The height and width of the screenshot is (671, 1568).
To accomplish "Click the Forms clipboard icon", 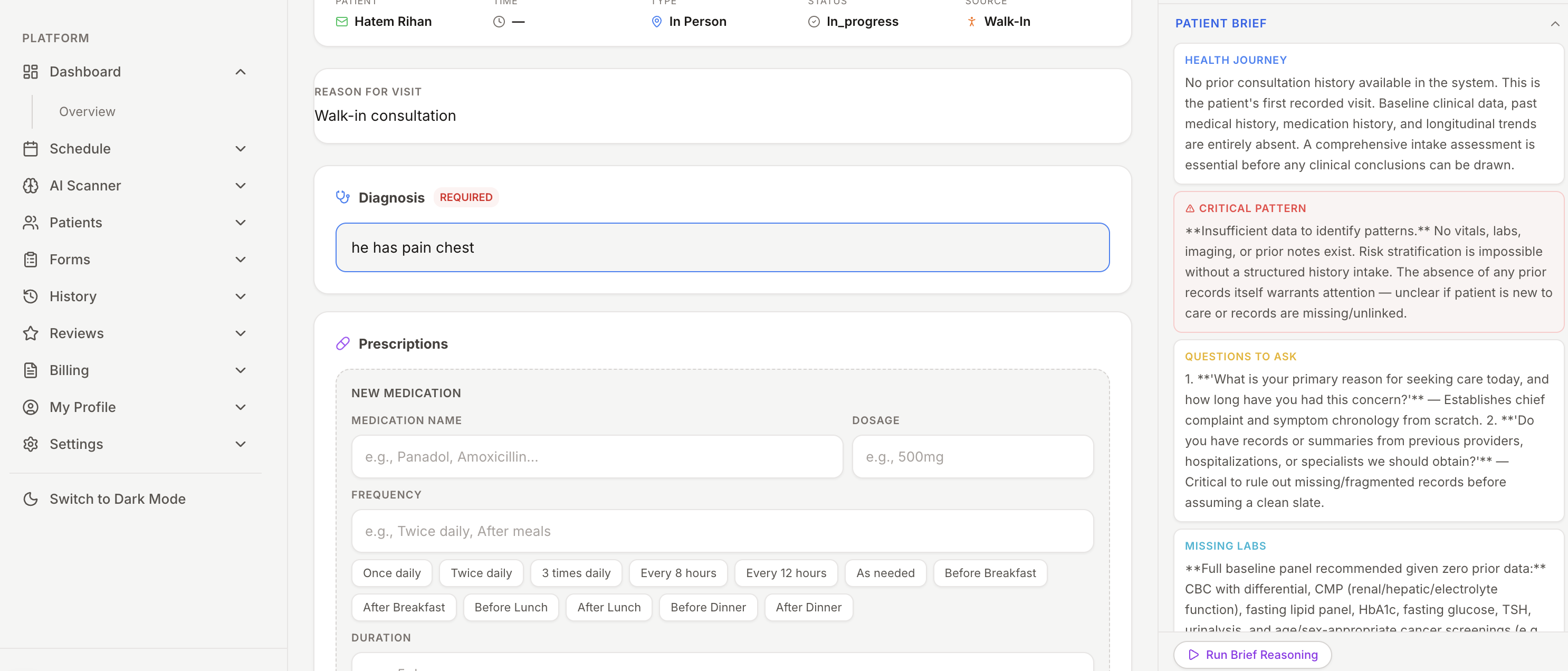I will (x=31, y=260).
